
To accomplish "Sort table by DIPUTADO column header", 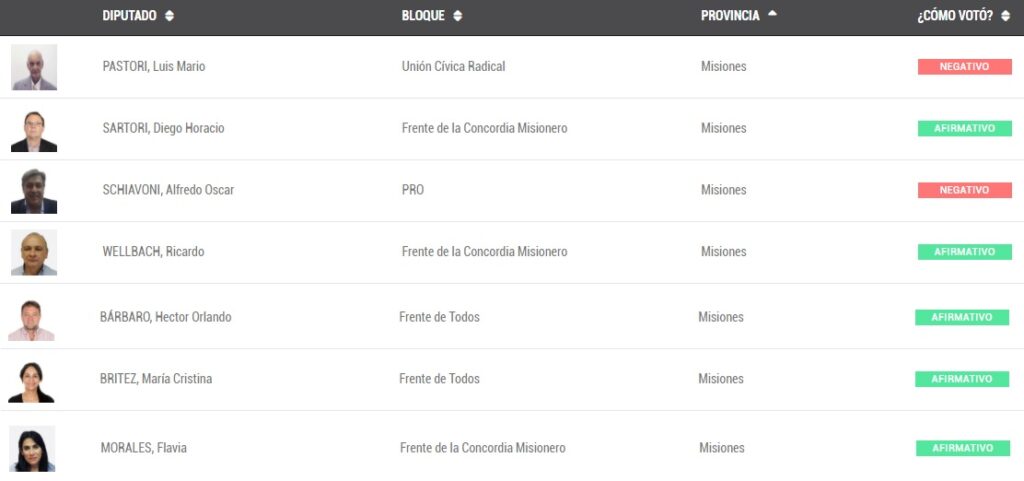I will (129, 16).
